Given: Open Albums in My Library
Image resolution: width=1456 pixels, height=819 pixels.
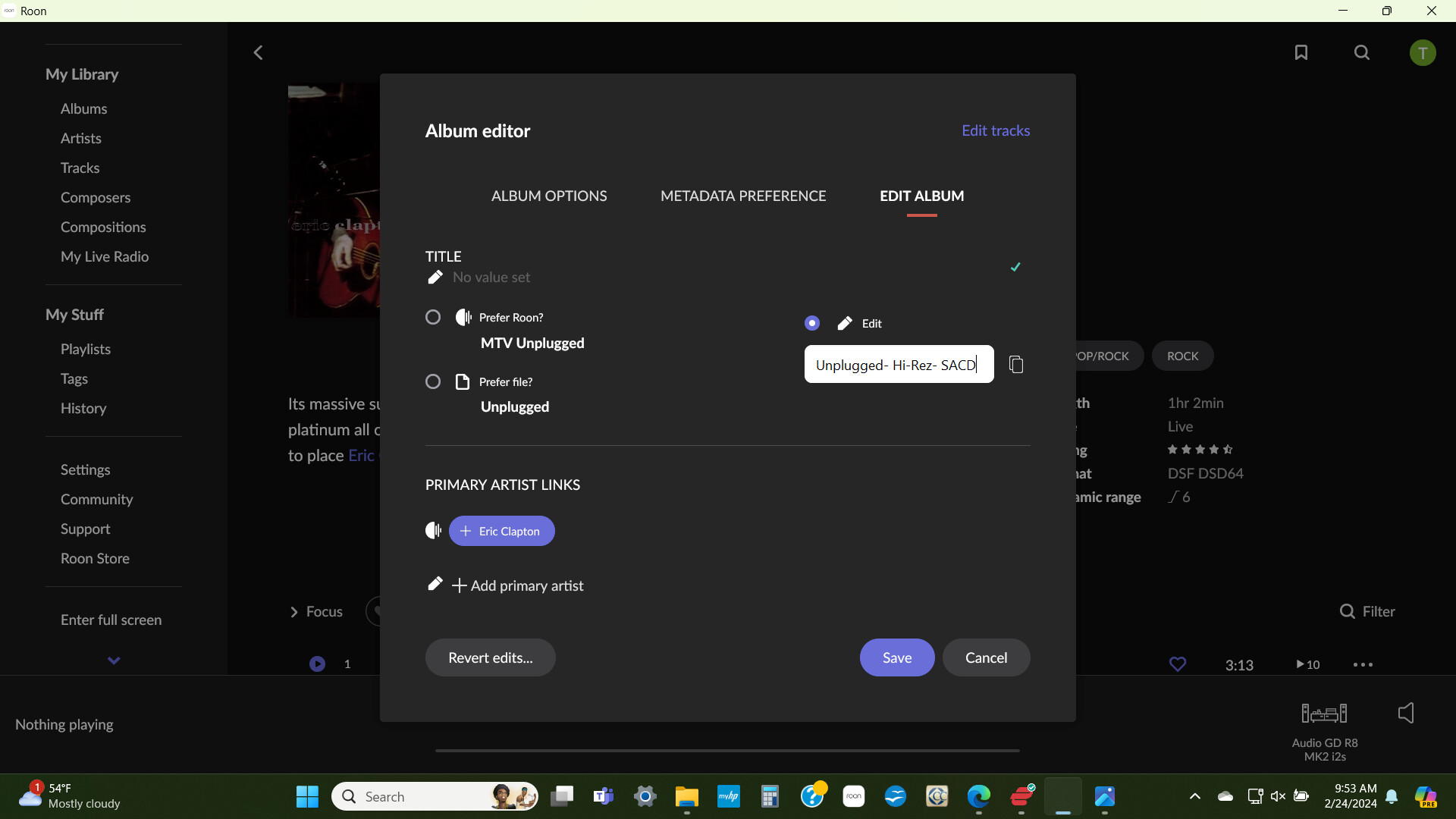Looking at the screenshot, I should point(84,108).
